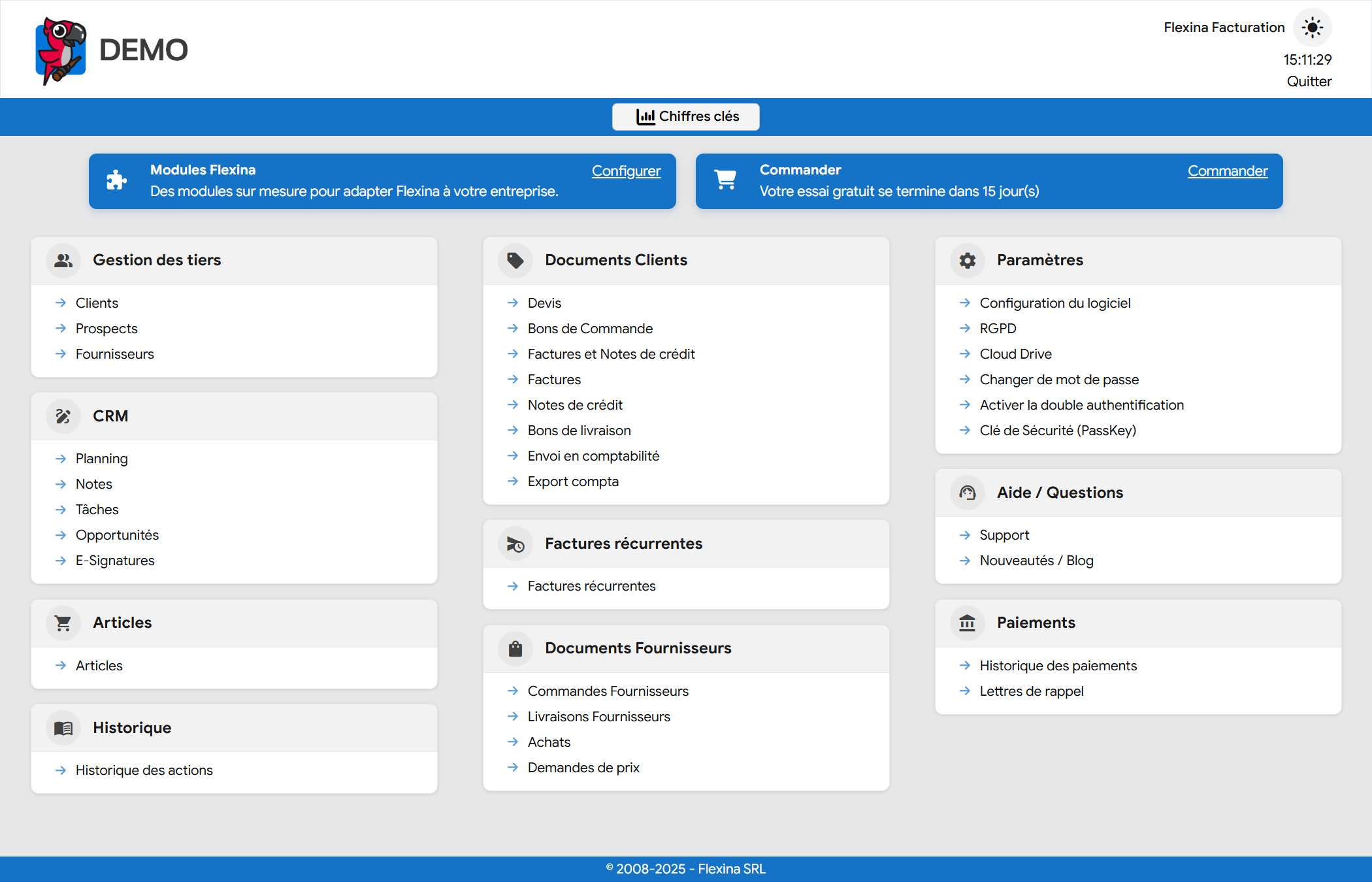Click the CRM pencil icon
The width and height of the screenshot is (1372, 882).
[x=63, y=416]
